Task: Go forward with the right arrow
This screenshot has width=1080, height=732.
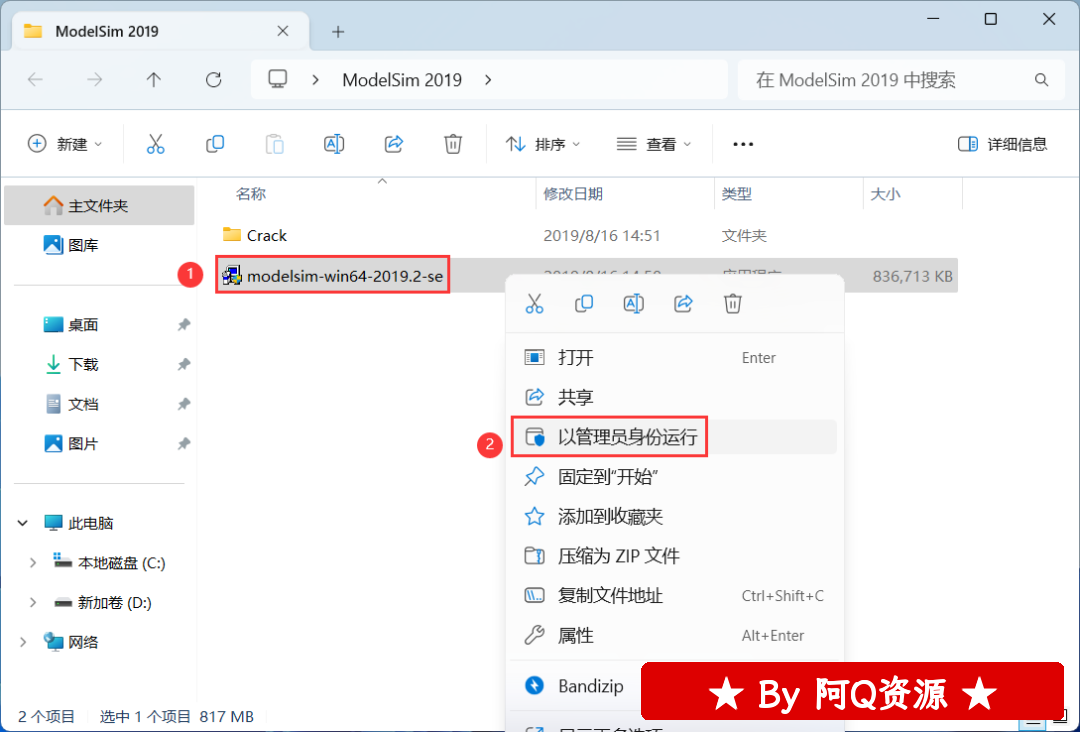Action: click(94, 80)
